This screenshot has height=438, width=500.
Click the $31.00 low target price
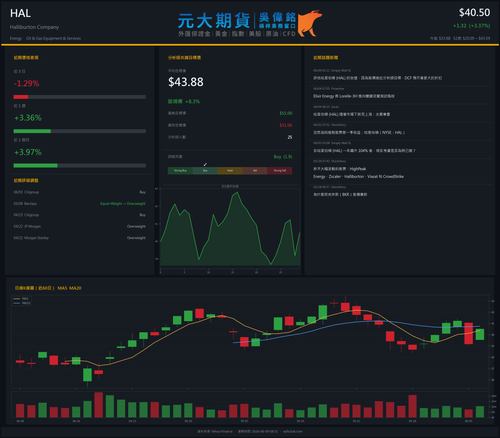pos(286,125)
